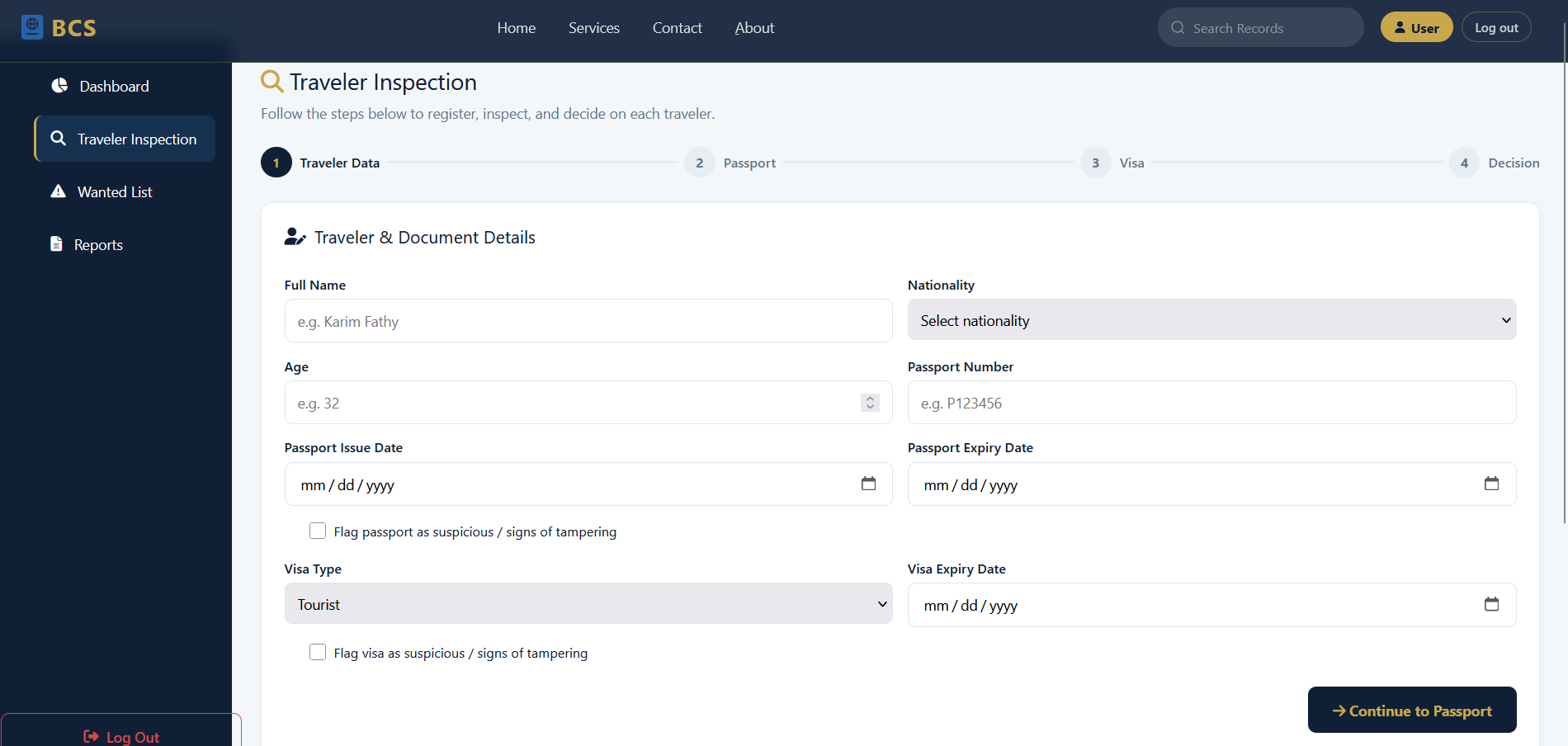Click the Dashboard pie chart icon
Image resolution: width=1568 pixels, height=746 pixels.
pos(59,86)
